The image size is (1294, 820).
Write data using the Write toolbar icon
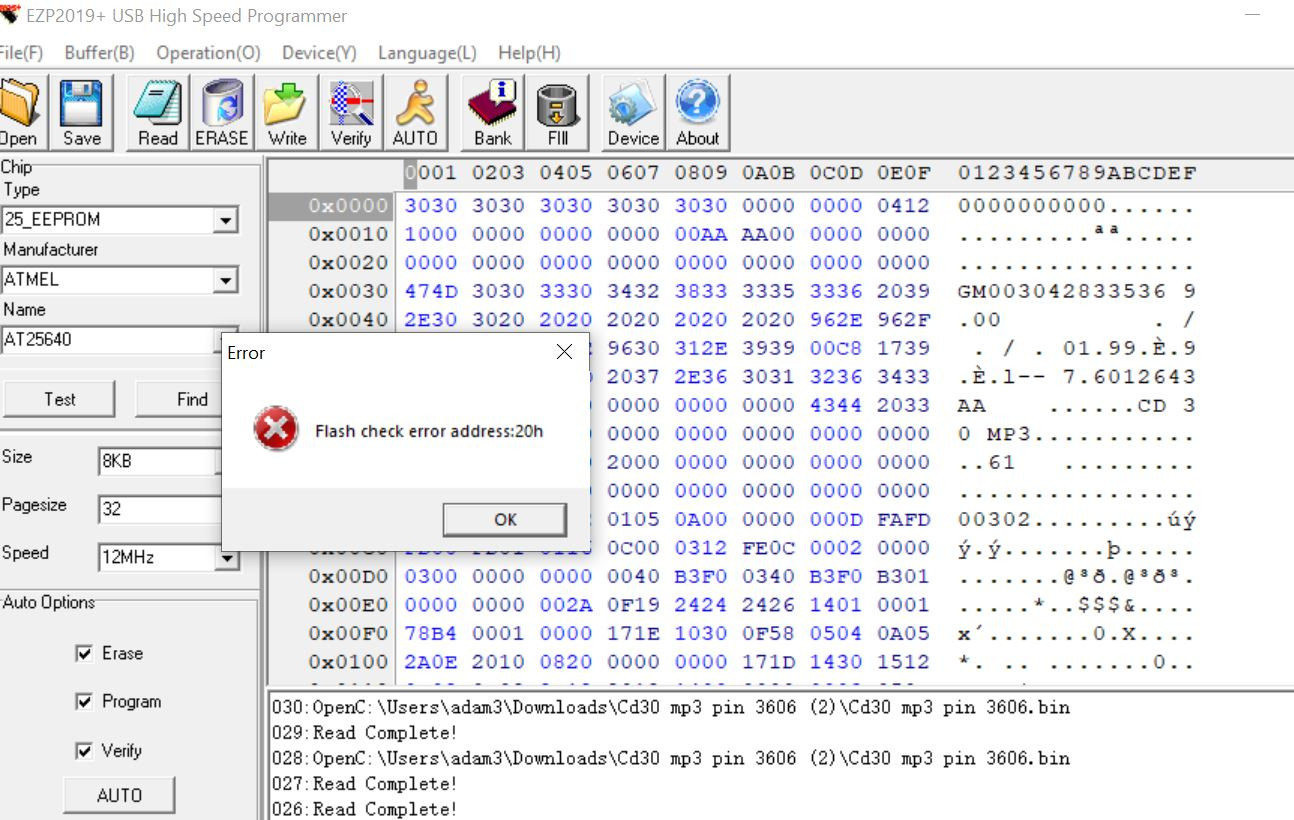[286, 110]
